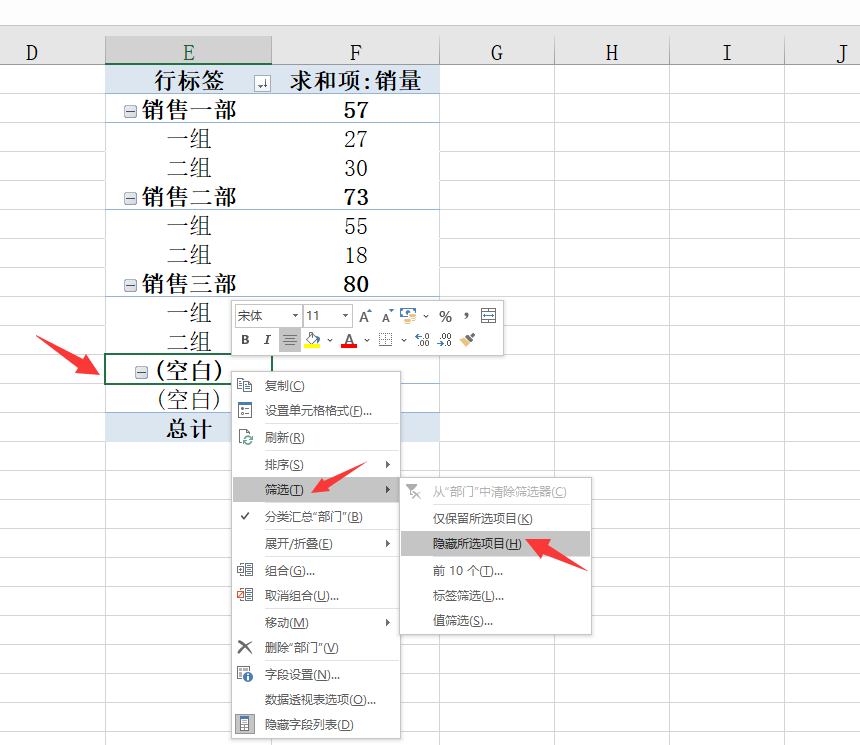Collapse the 销售二部 group
This screenshot has width=860, height=745.
(x=130, y=199)
